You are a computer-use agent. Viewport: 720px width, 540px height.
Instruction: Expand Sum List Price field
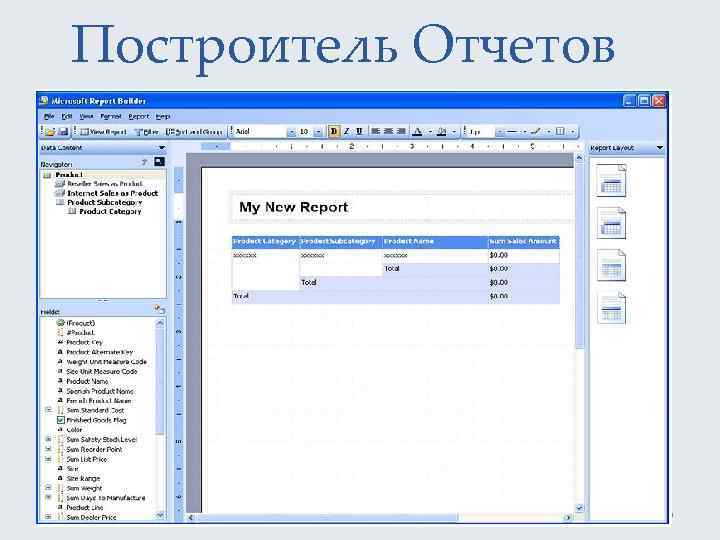(x=48, y=459)
